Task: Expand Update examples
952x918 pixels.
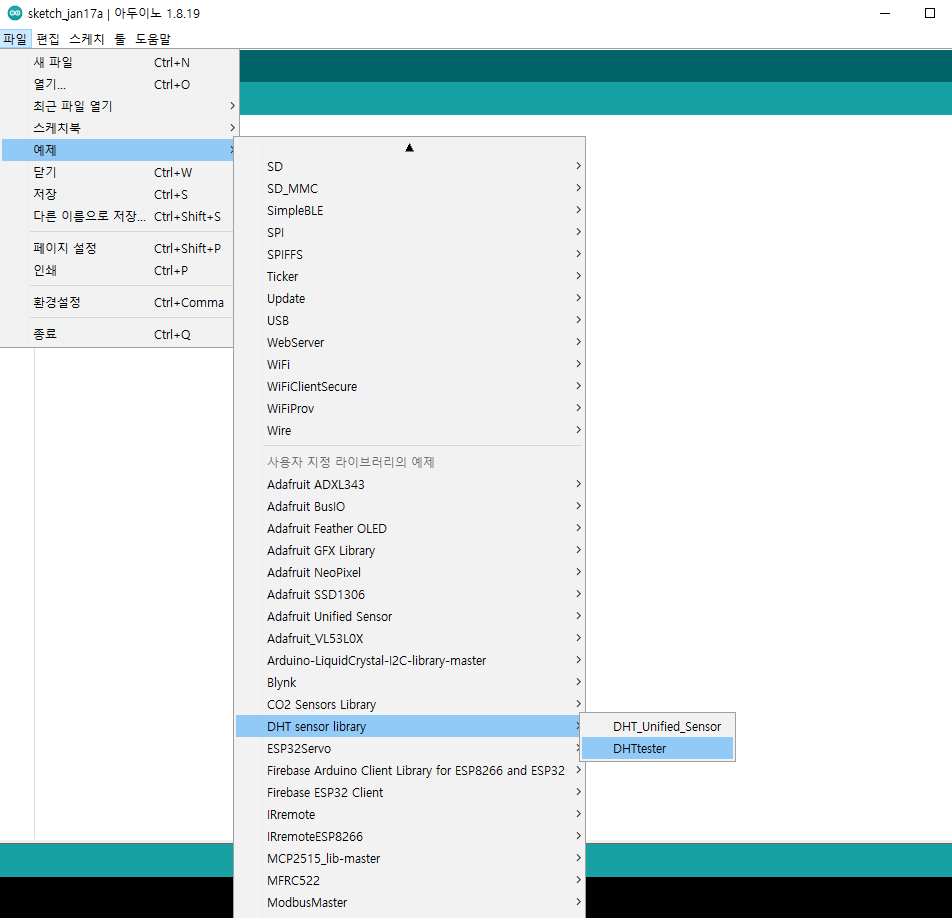Action: click(410, 298)
